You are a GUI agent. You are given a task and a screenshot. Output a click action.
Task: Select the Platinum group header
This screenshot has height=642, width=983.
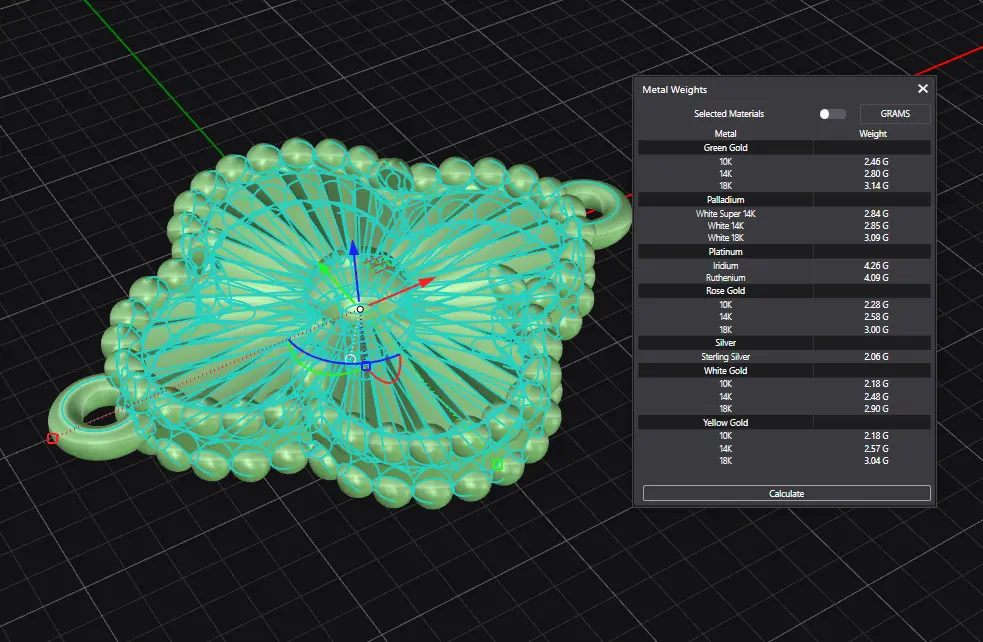point(726,252)
